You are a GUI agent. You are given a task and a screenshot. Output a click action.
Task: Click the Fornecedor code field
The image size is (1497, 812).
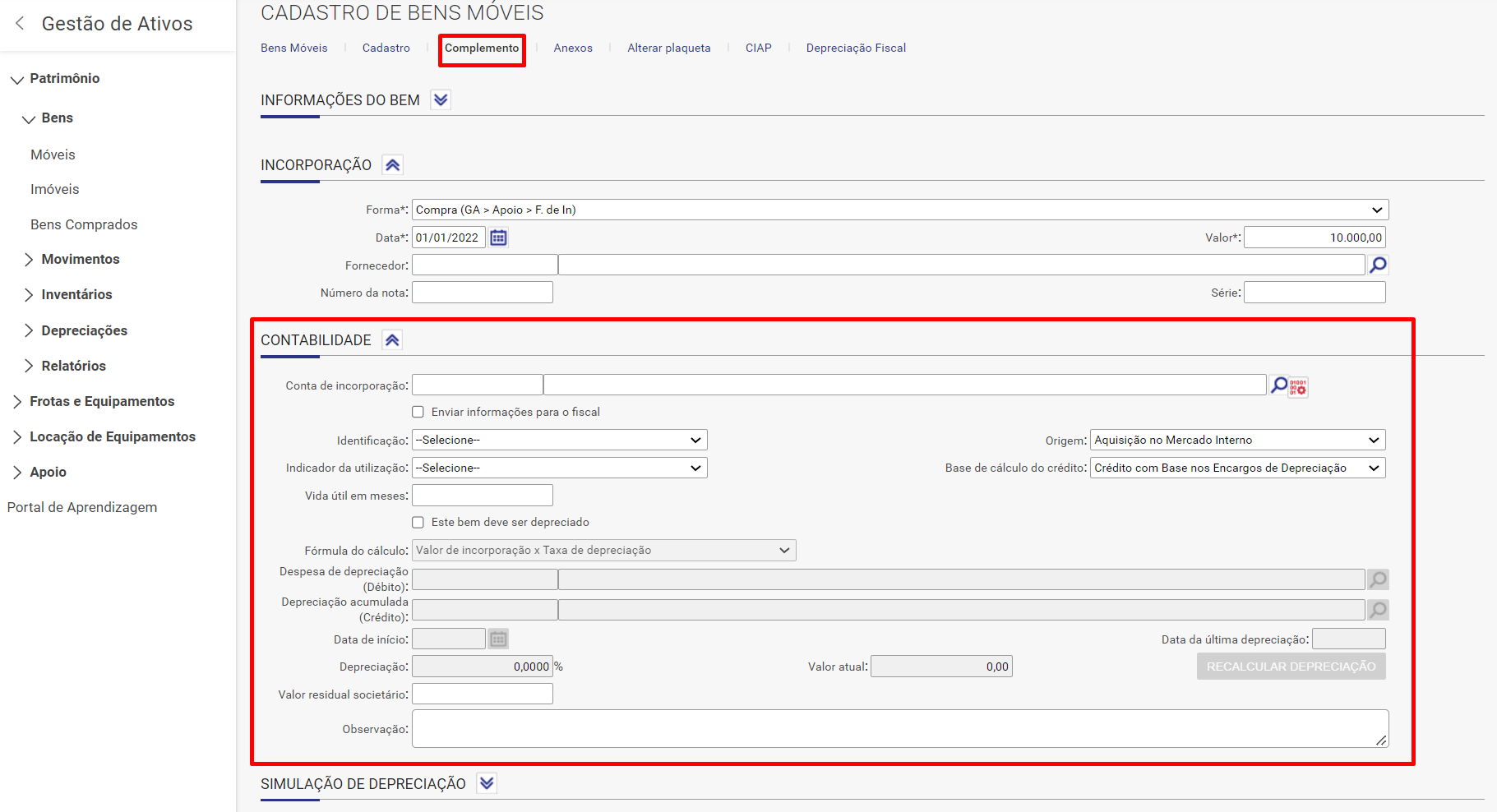(485, 265)
